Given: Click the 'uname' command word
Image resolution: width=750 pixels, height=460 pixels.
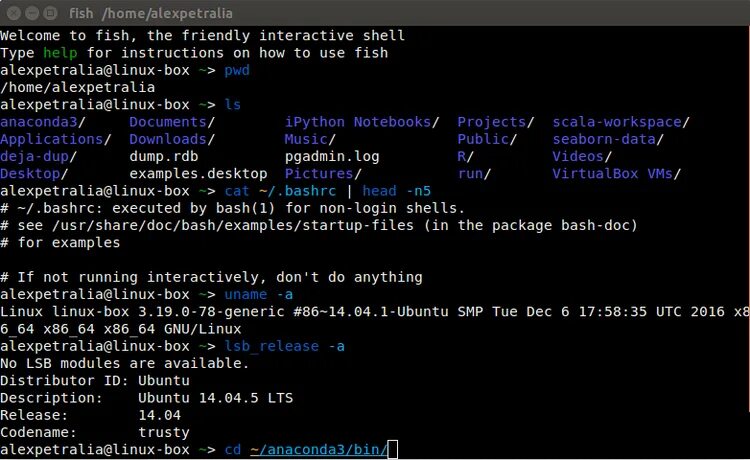Looking at the screenshot, I should click(246, 294).
